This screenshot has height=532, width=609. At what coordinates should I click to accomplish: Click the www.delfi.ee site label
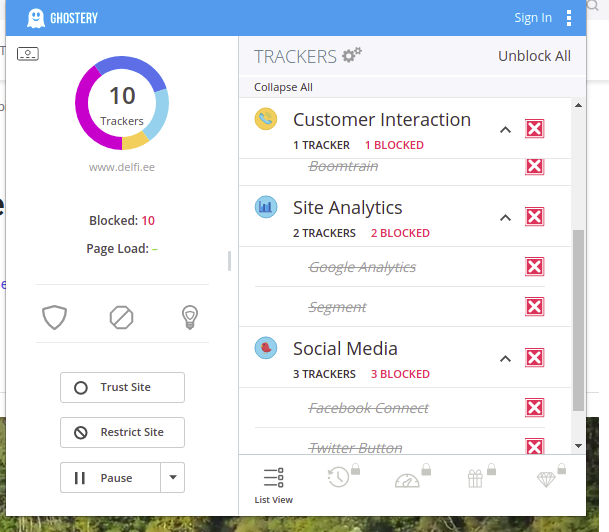(122, 167)
